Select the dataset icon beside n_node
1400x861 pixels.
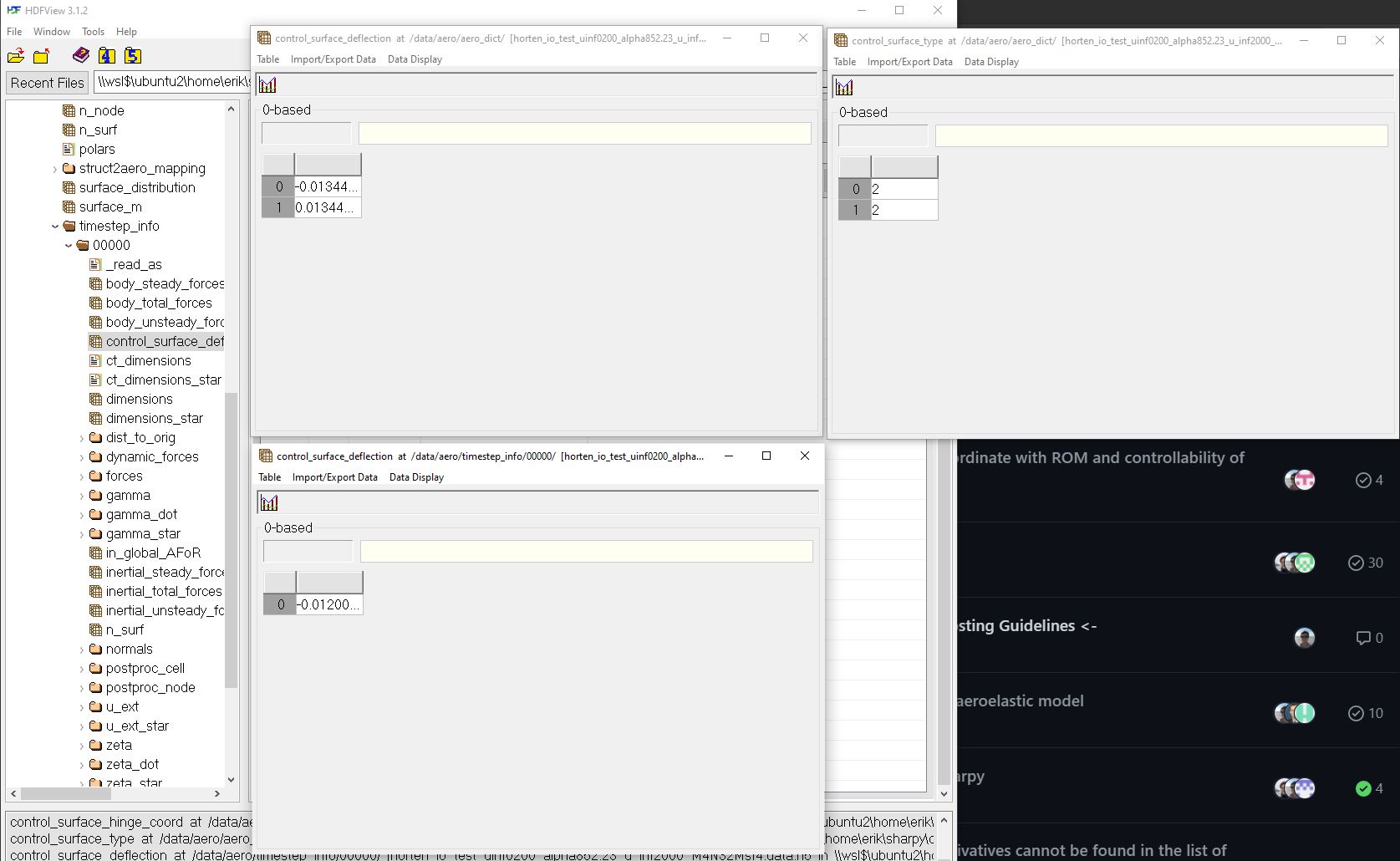(x=69, y=110)
